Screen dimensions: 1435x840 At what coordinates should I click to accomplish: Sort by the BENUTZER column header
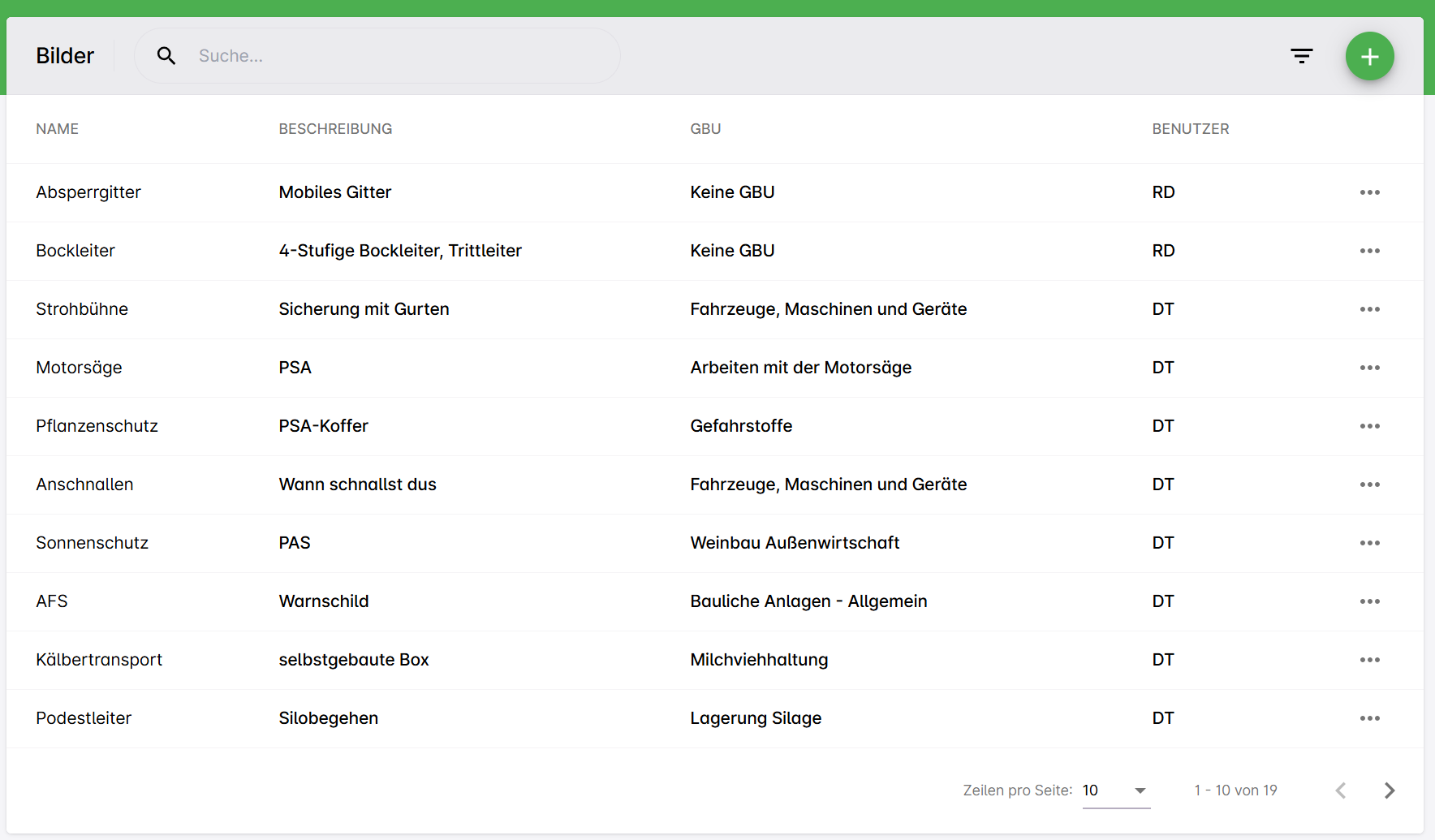(1190, 129)
